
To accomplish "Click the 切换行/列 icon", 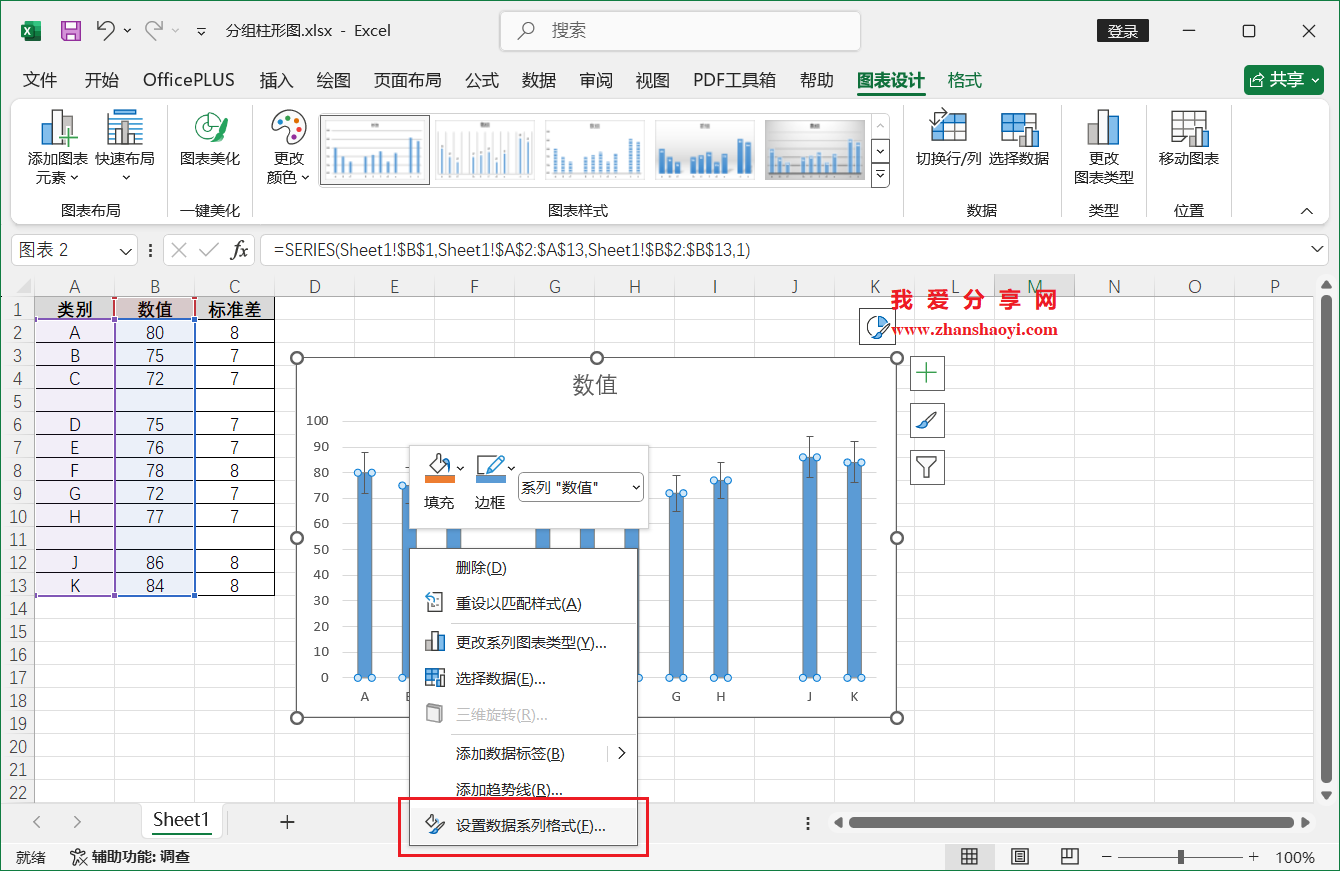I will point(948,141).
